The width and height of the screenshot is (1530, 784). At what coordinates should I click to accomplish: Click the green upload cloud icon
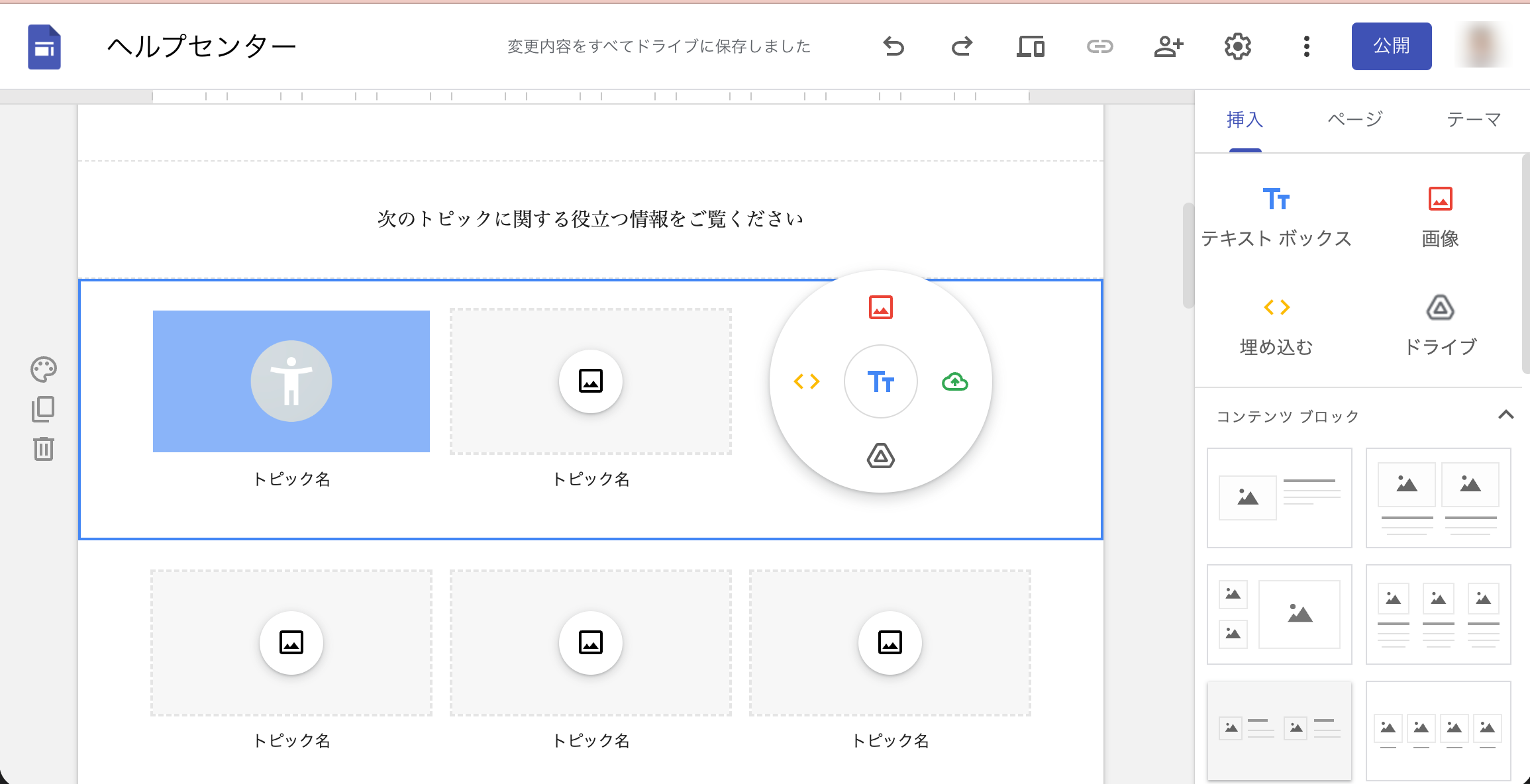coord(954,381)
